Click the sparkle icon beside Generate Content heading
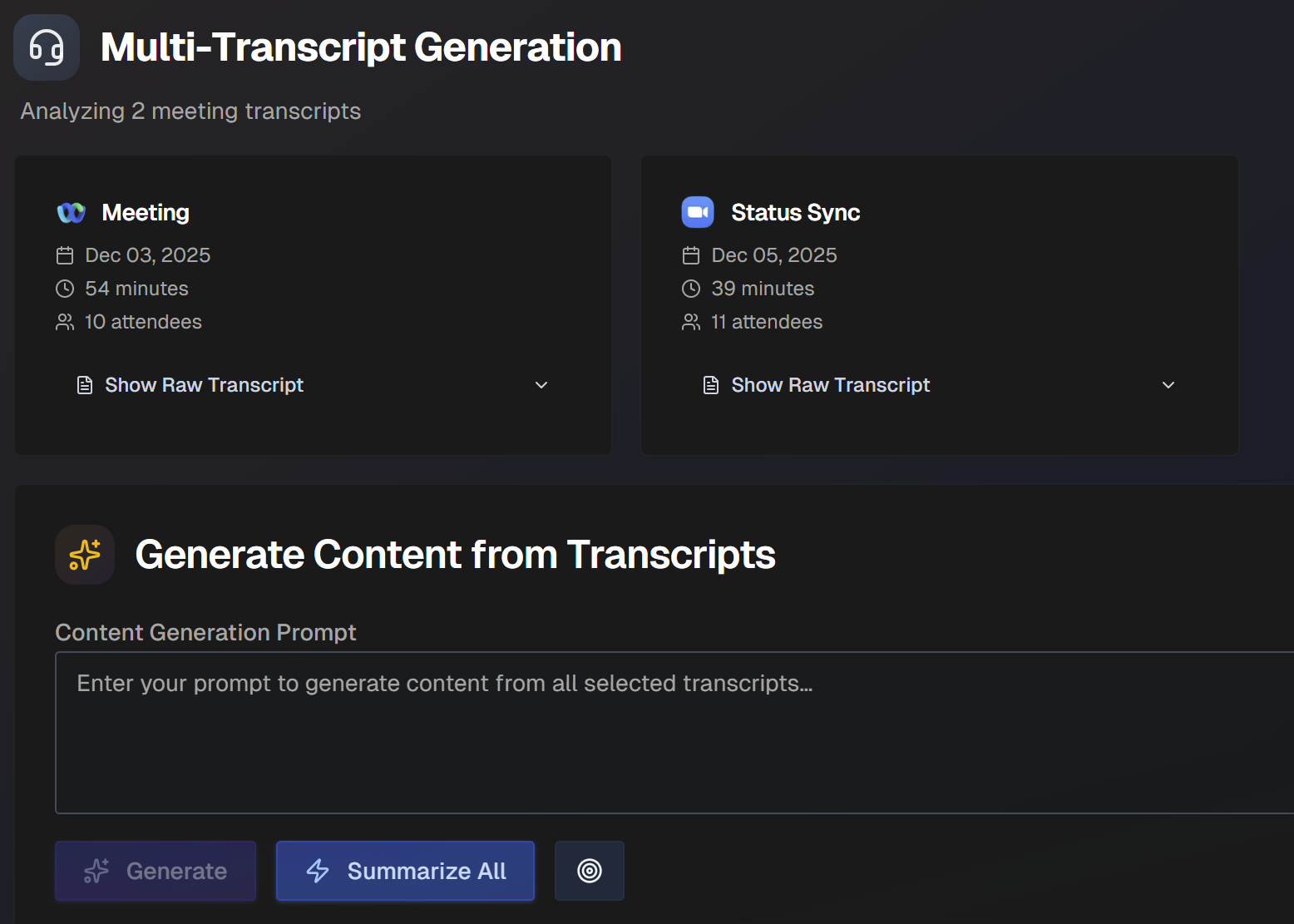 click(84, 555)
